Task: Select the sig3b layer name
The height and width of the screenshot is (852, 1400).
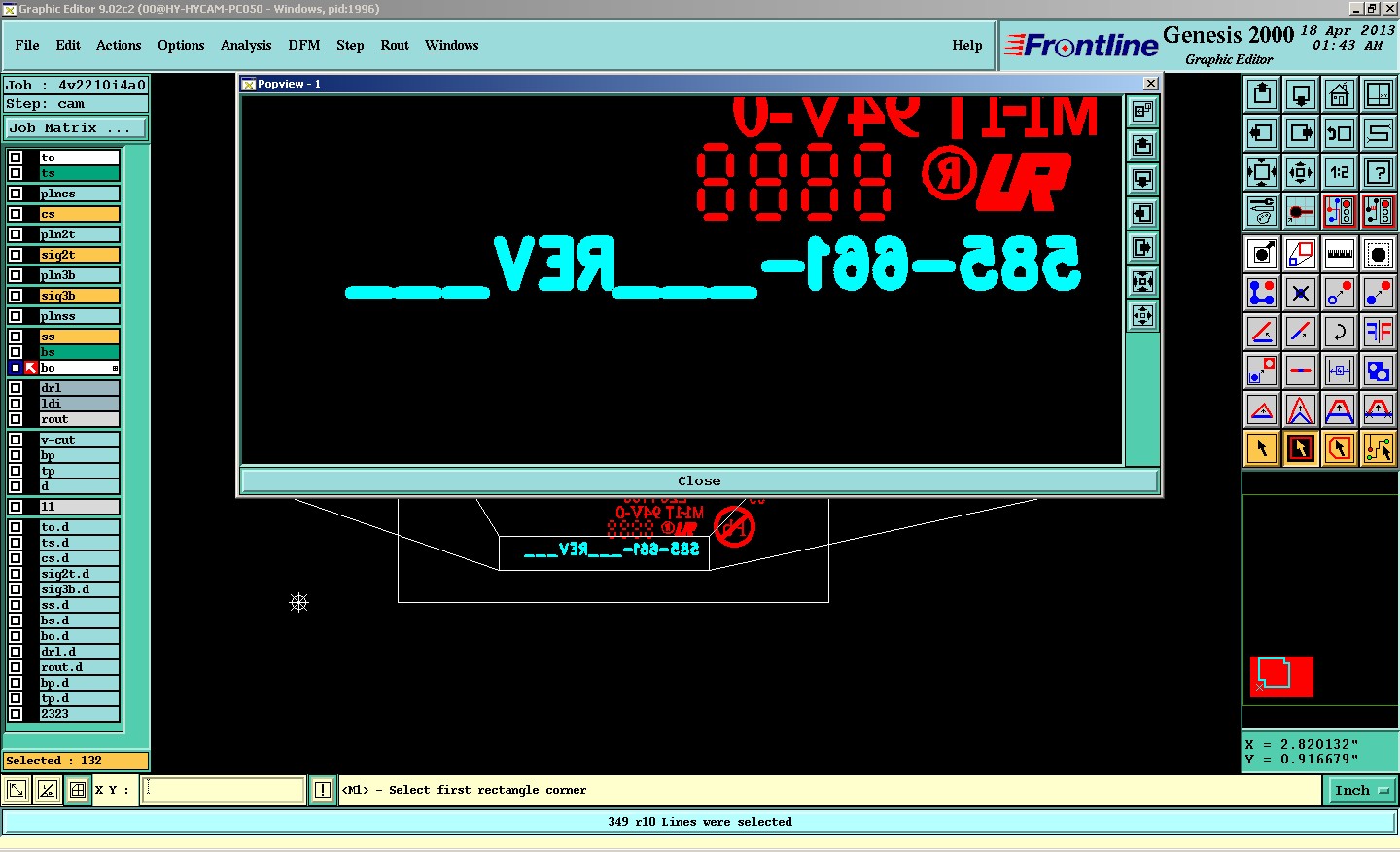Action: pyautogui.click(x=79, y=296)
